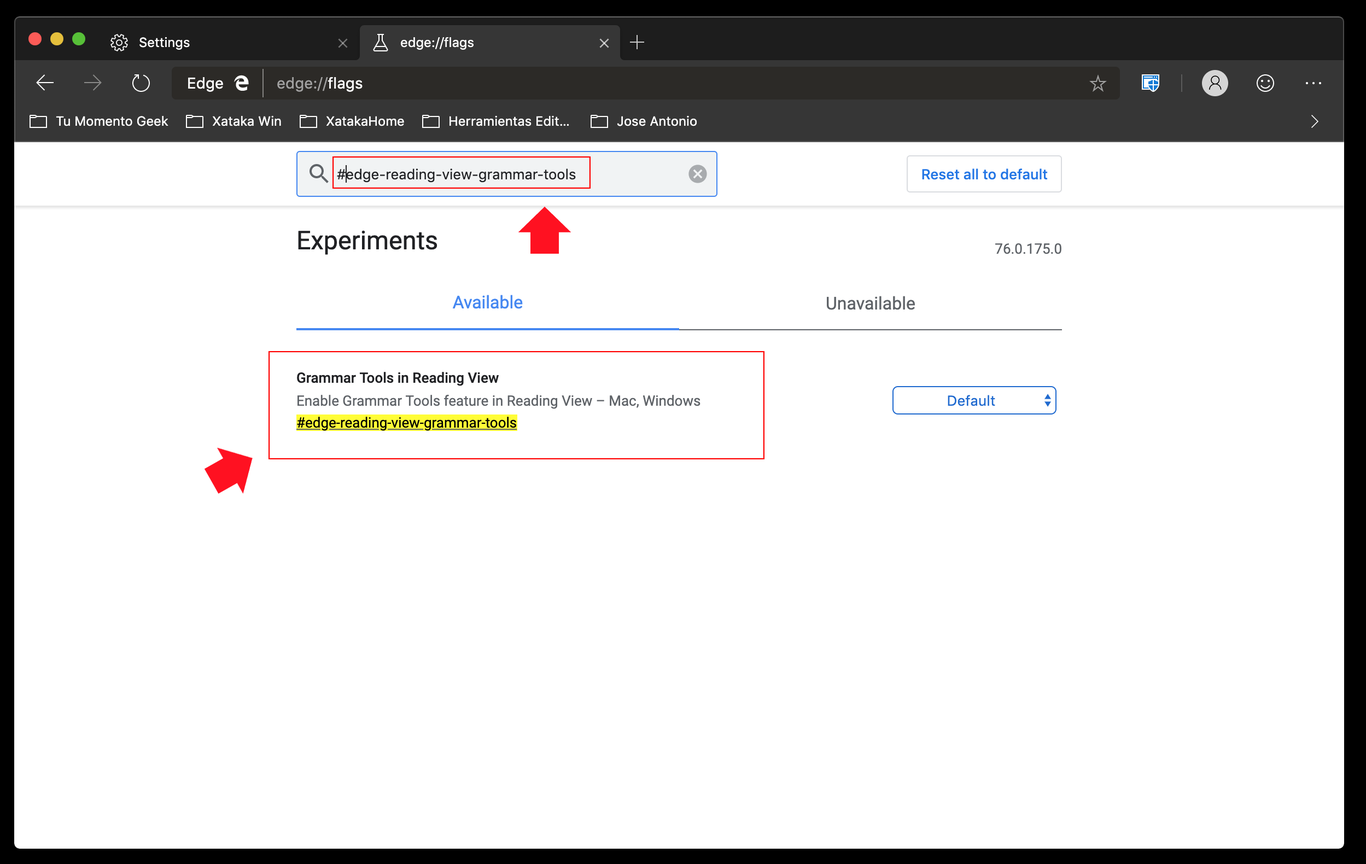The height and width of the screenshot is (864, 1366).
Task: Close the edge://flags tab
Action: (x=604, y=43)
